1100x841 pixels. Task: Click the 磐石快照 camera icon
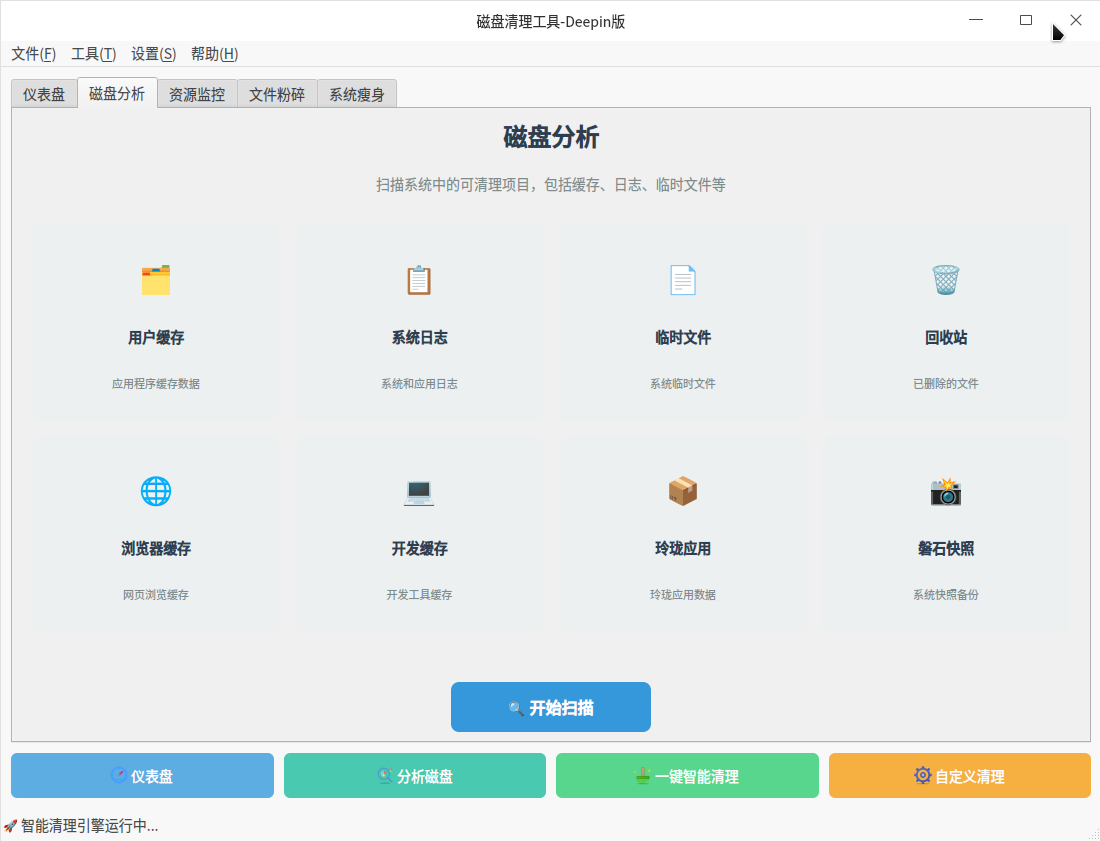946,491
